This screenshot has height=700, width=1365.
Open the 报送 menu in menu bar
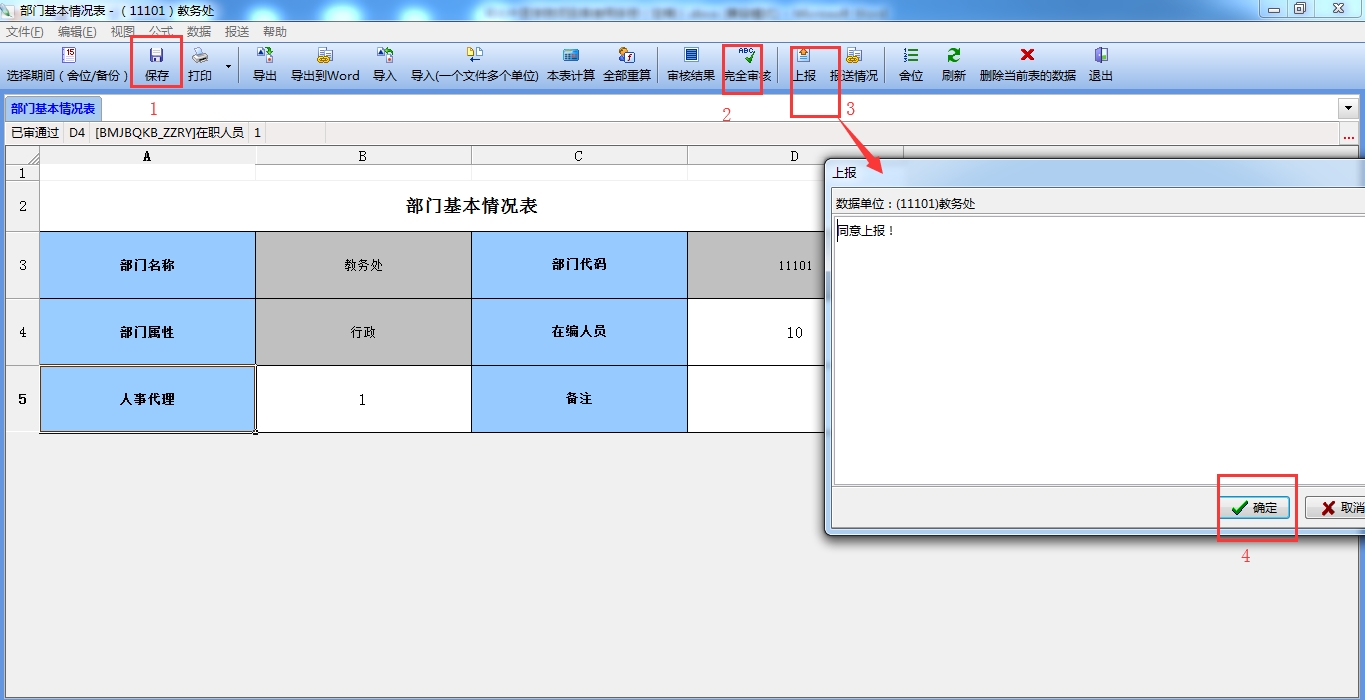(x=237, y=32)
